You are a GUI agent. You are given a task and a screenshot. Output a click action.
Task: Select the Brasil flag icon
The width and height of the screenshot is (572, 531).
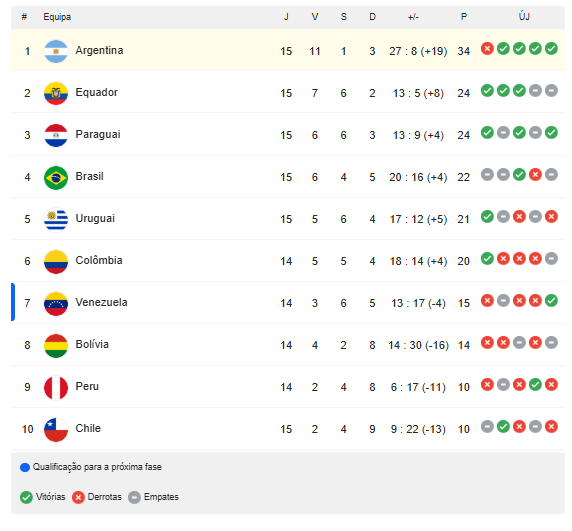(x=56, y=177)
